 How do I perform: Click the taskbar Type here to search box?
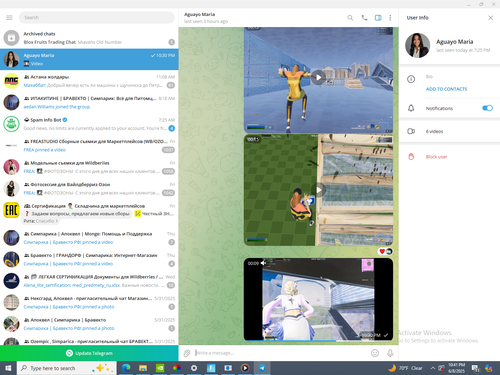(67, 368)
